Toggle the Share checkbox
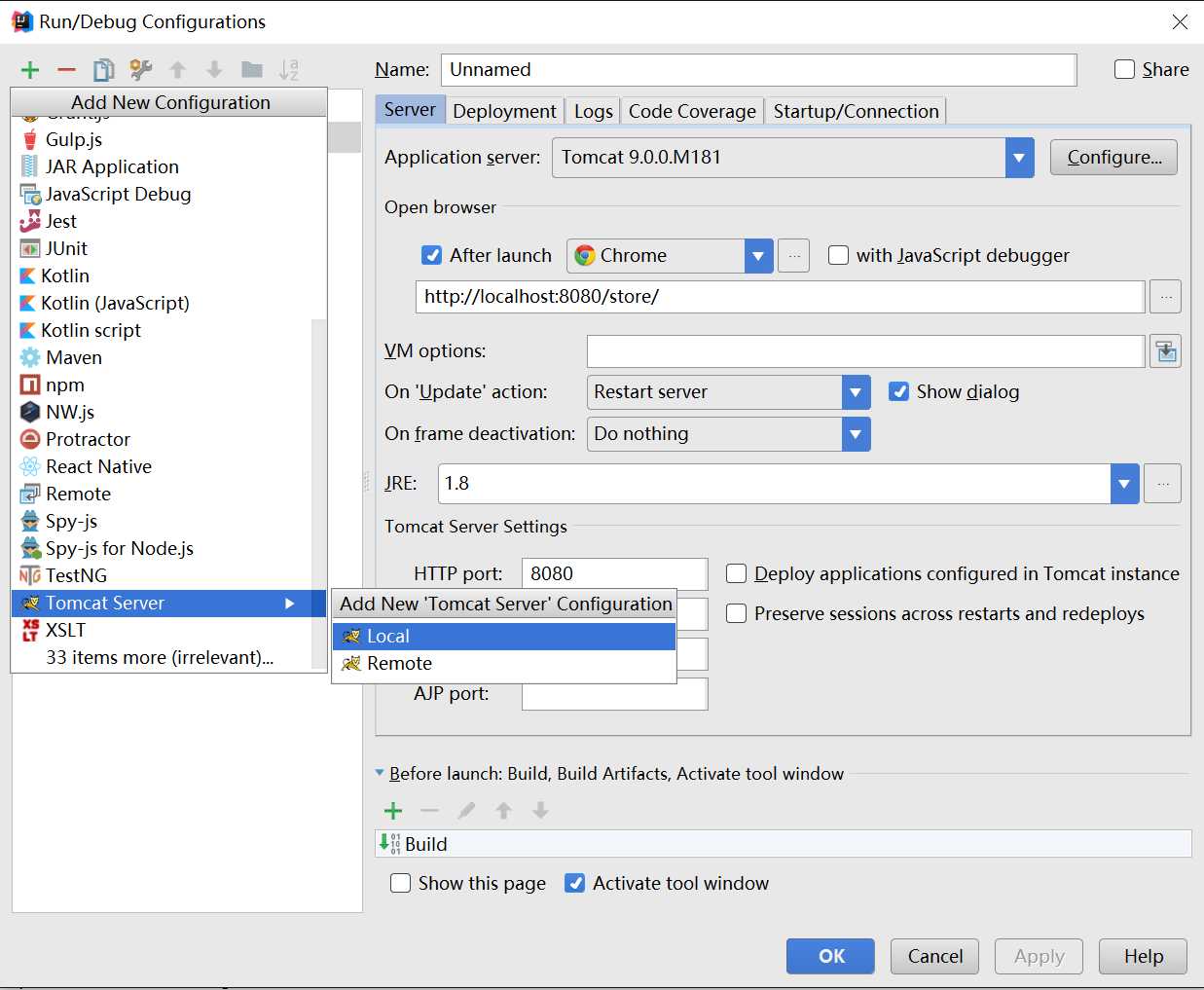The width and height of the screenshot is (1204, 990). point(1124,69)
